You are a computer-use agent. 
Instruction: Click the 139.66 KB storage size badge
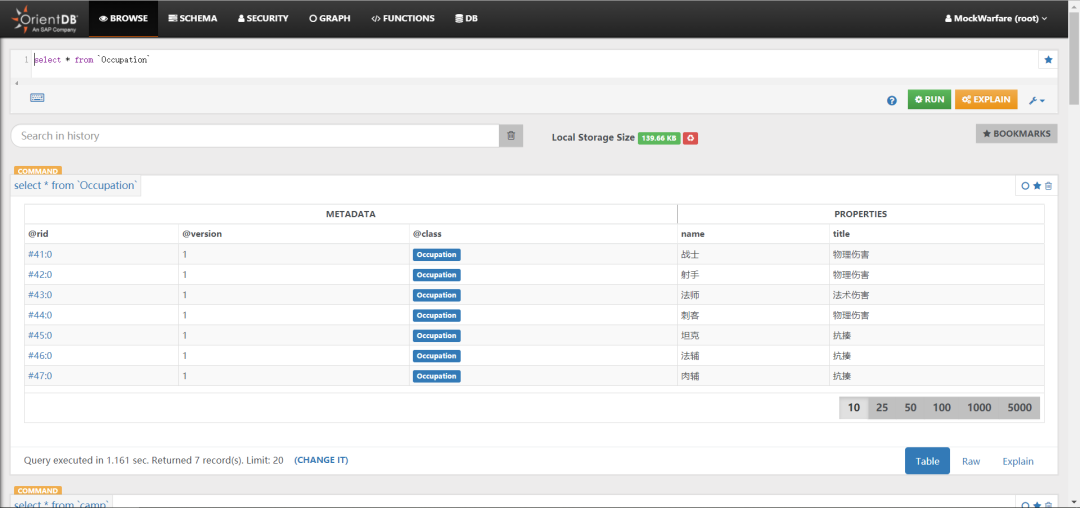click(659, 138)
